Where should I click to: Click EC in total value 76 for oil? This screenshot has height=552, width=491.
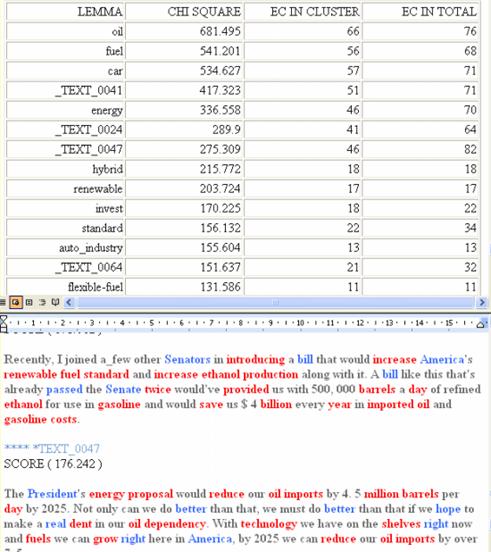[x=470, y=31]
